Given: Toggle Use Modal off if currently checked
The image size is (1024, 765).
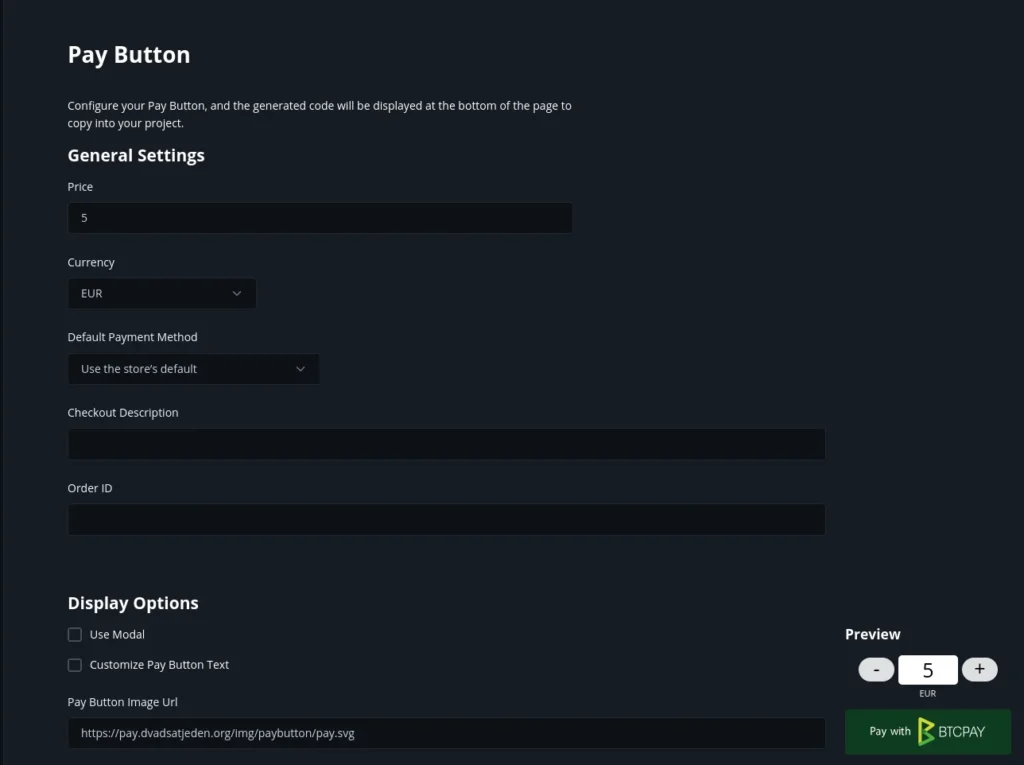Looking at the screenshot, I should 75,634.
